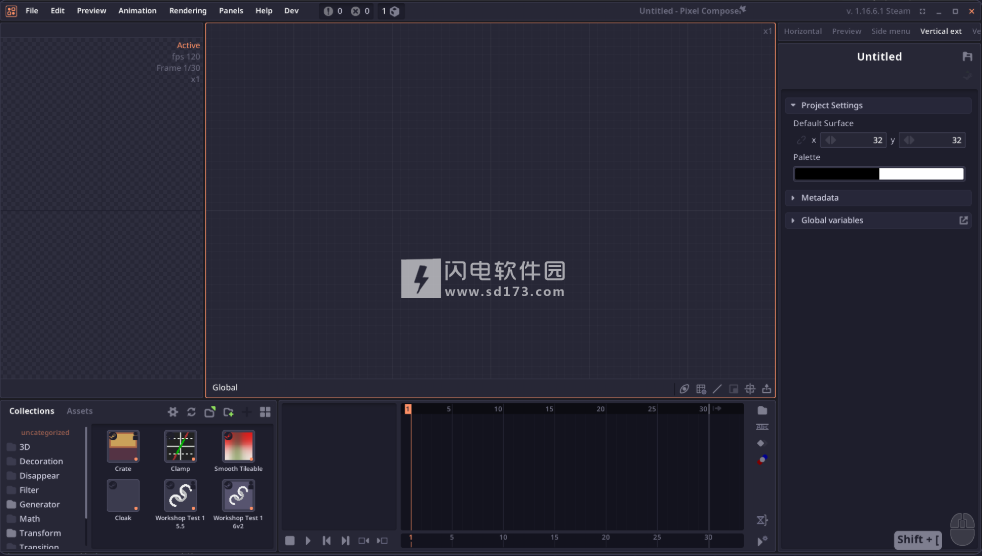982x556 pixels.
Task: Click the timeline scale icon
Action: pyautogui.click(x=762, y=427)
